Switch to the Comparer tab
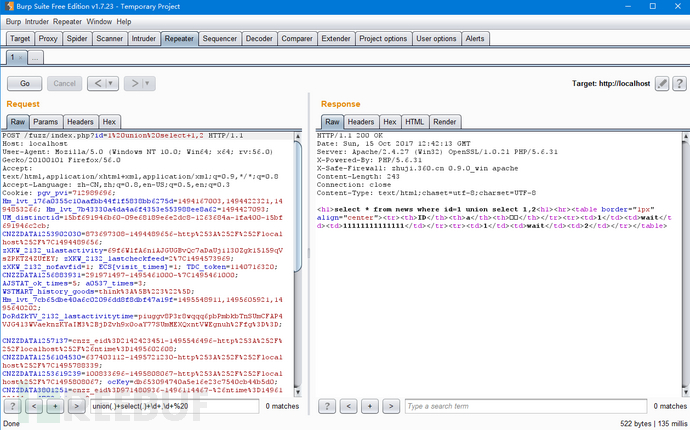 [297, 38]
